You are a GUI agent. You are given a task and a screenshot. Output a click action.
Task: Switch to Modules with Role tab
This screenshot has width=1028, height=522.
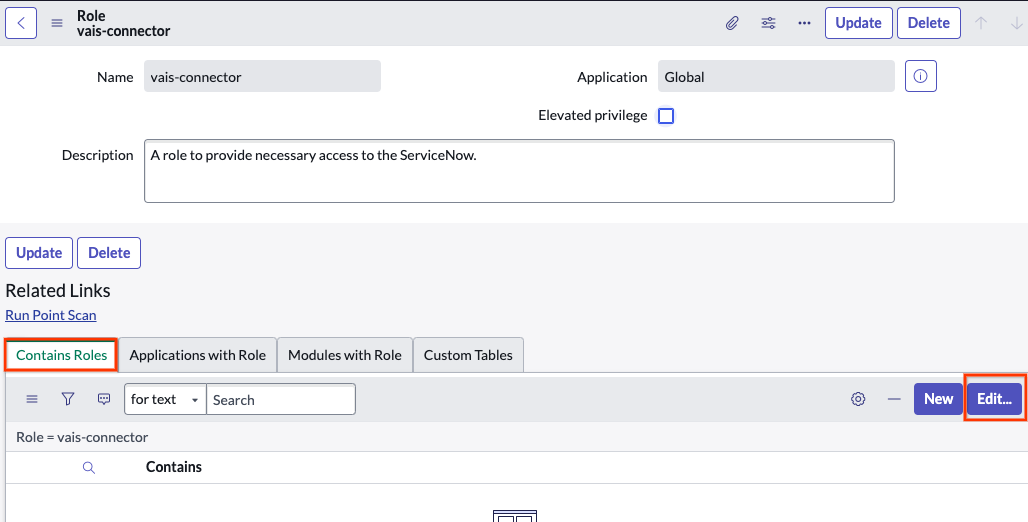[x=345, y=355]
